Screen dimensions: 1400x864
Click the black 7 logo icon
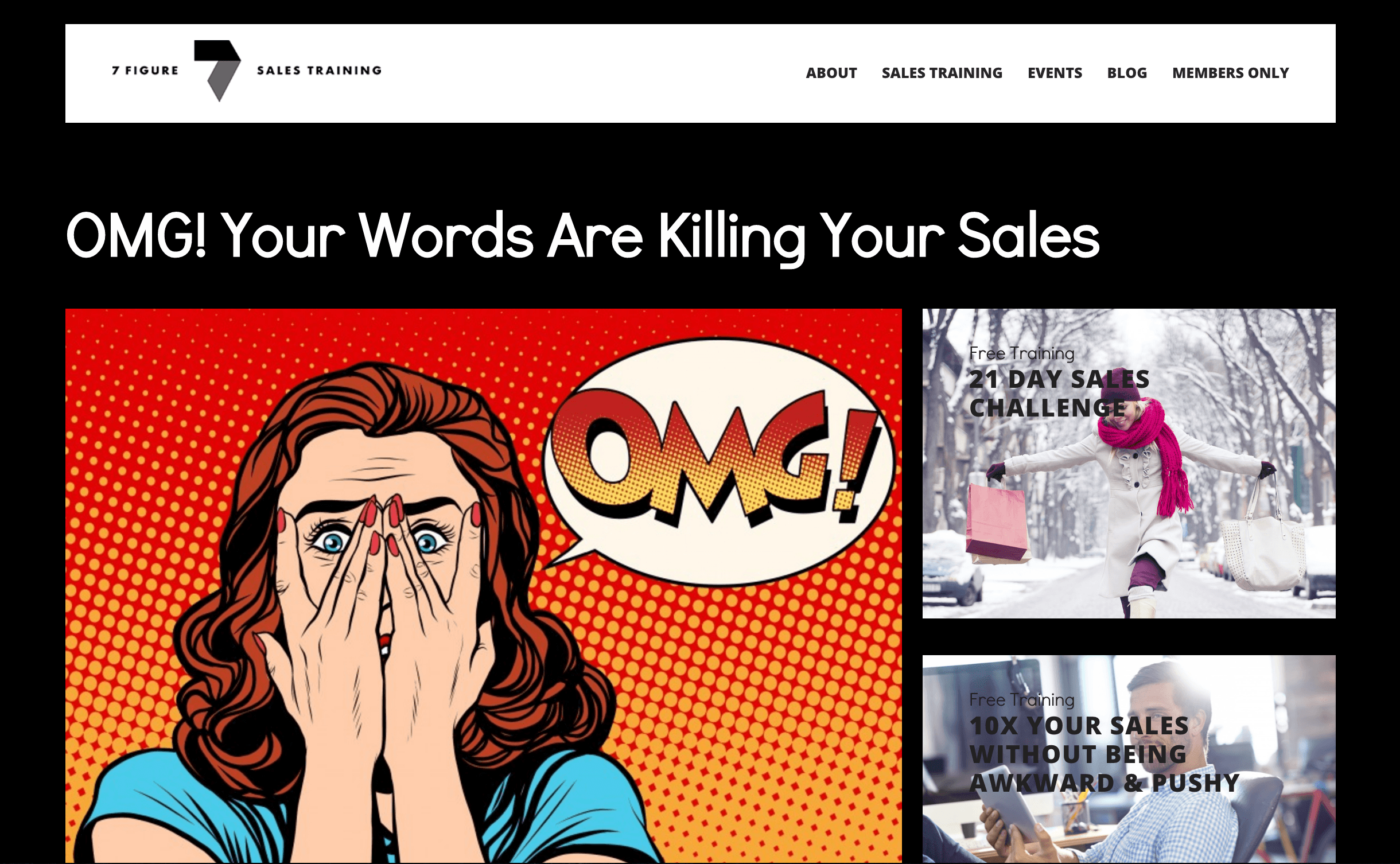(x=217, y=71)
